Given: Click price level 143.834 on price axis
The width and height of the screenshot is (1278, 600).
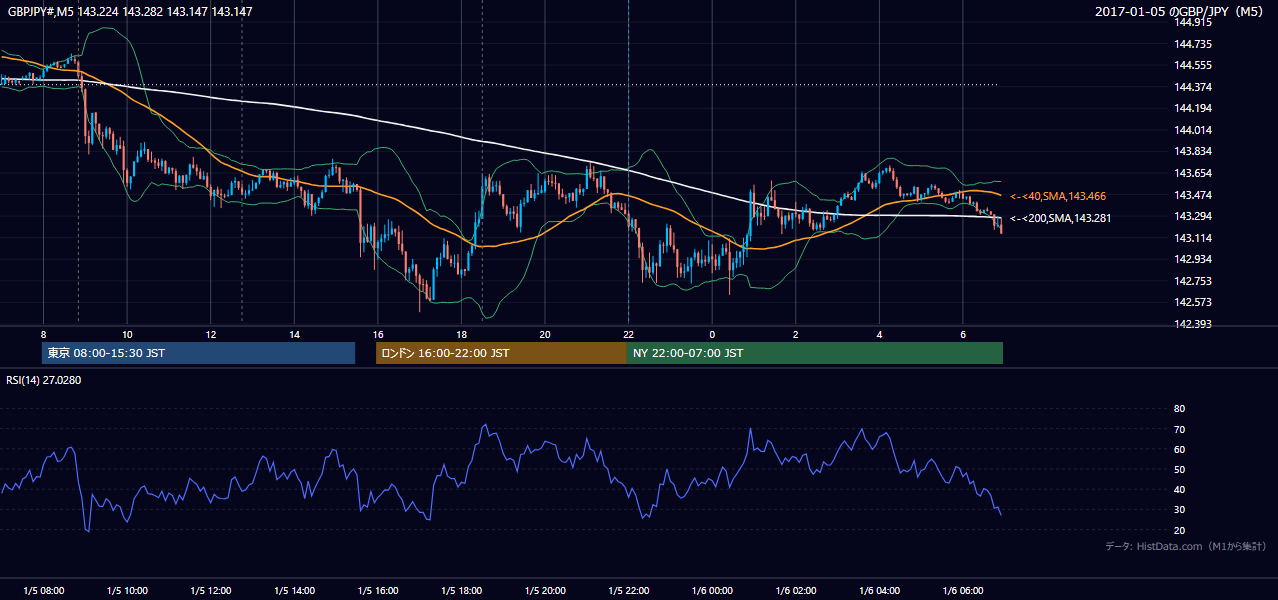Looking at the screenshot, I should coord(1193,152).
